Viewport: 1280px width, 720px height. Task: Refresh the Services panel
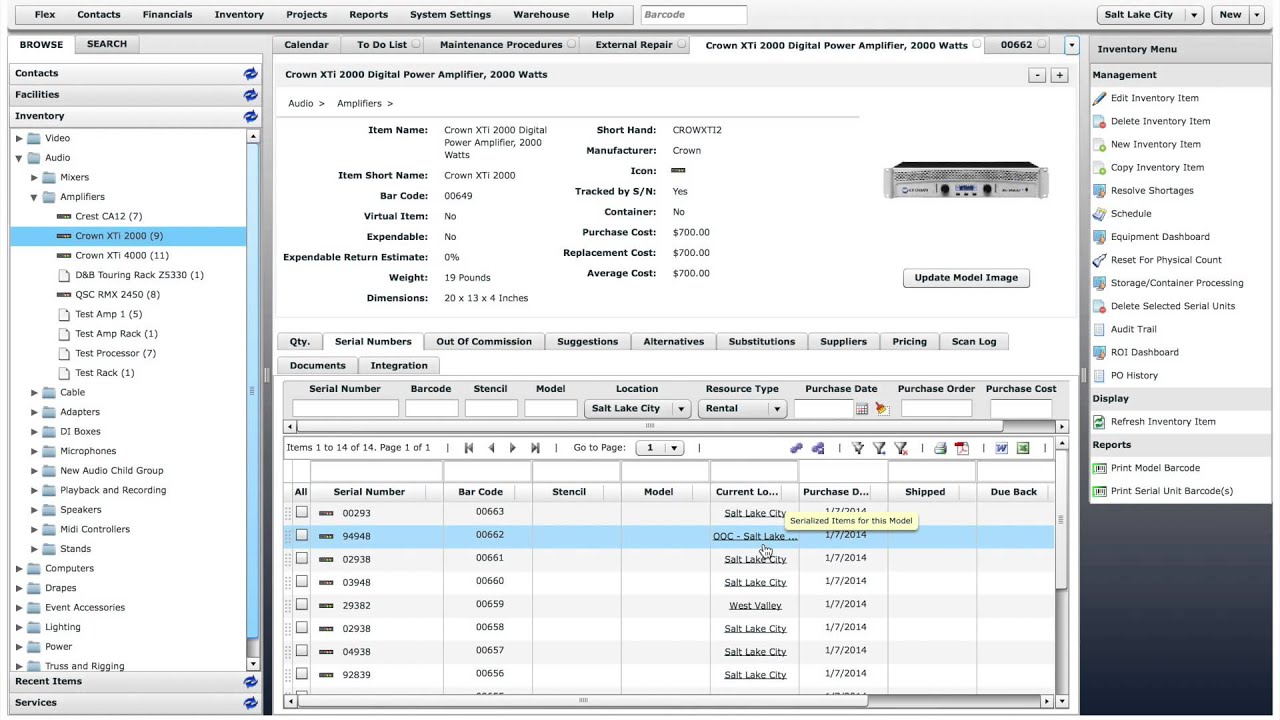click(250, 703)
